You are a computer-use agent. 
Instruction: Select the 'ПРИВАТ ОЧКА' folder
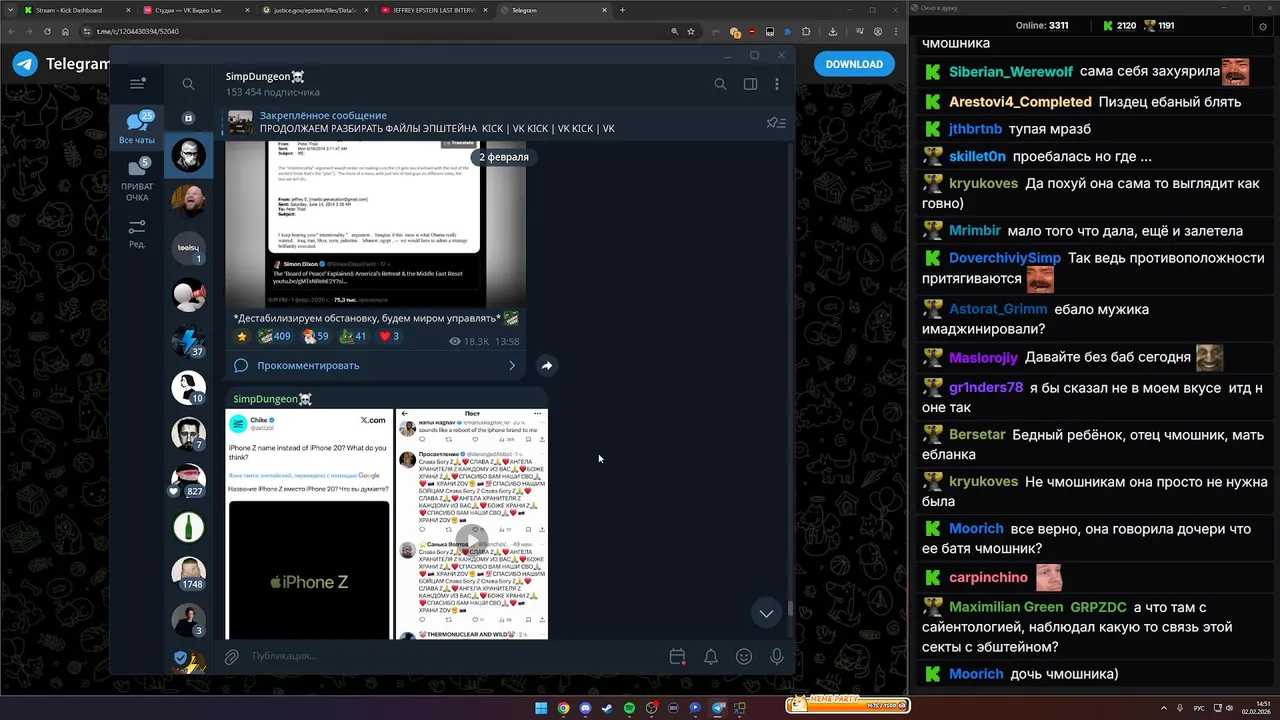137,180
